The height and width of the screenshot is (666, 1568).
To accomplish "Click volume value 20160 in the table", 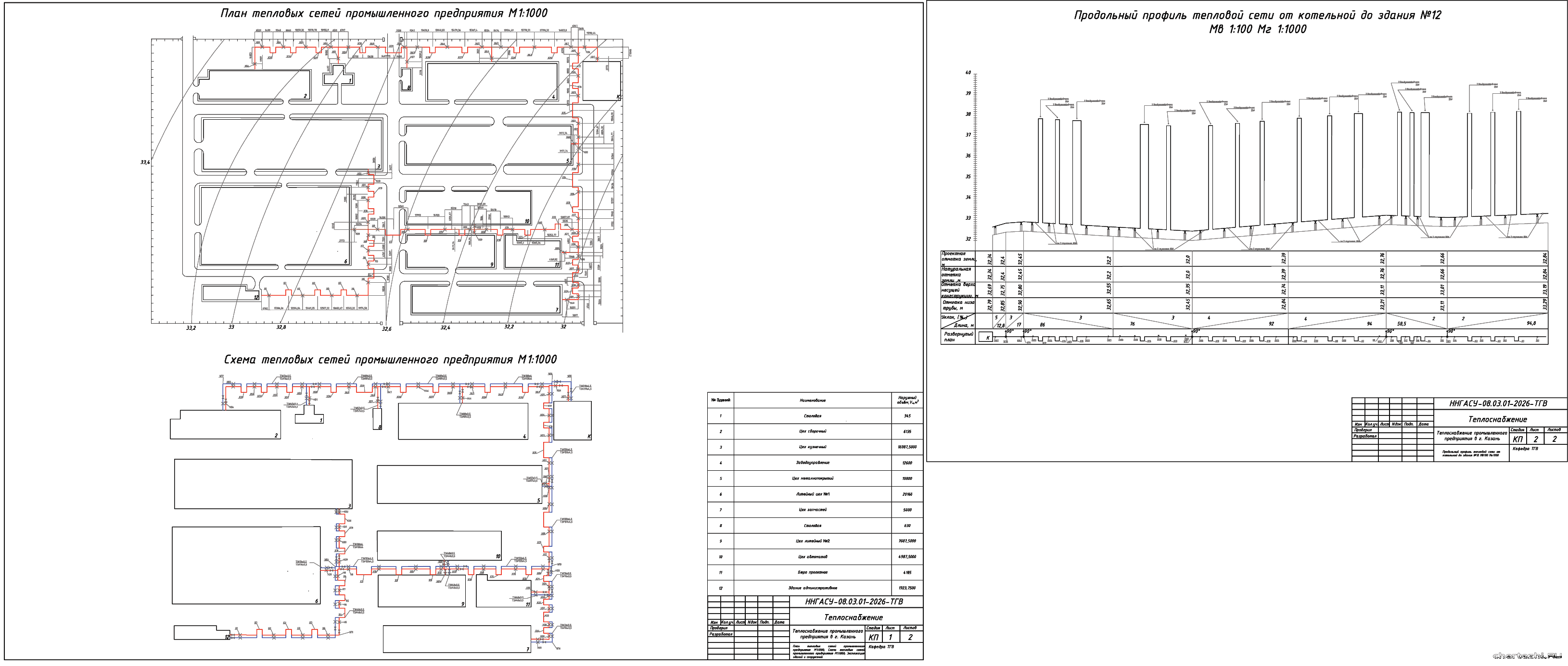I will tap(907, 494).
